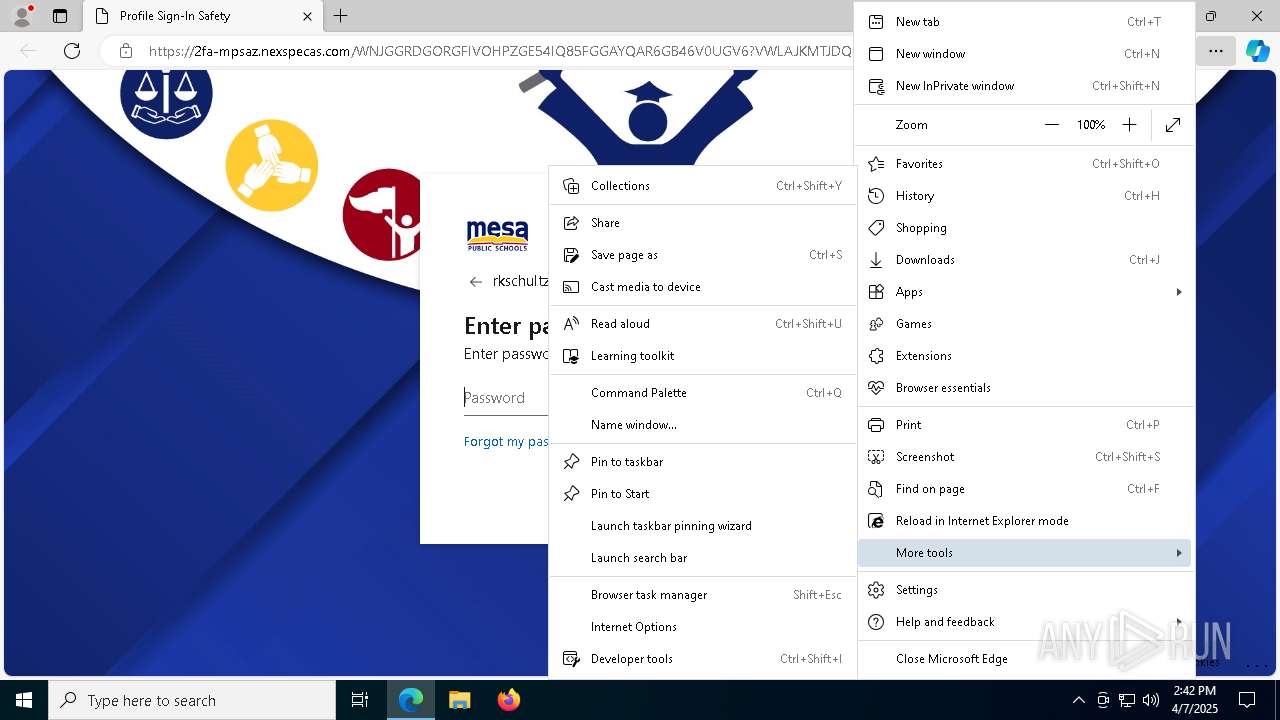
Task: Open Settings and more ellipsis button
Action: click(x=1215, y=51)
